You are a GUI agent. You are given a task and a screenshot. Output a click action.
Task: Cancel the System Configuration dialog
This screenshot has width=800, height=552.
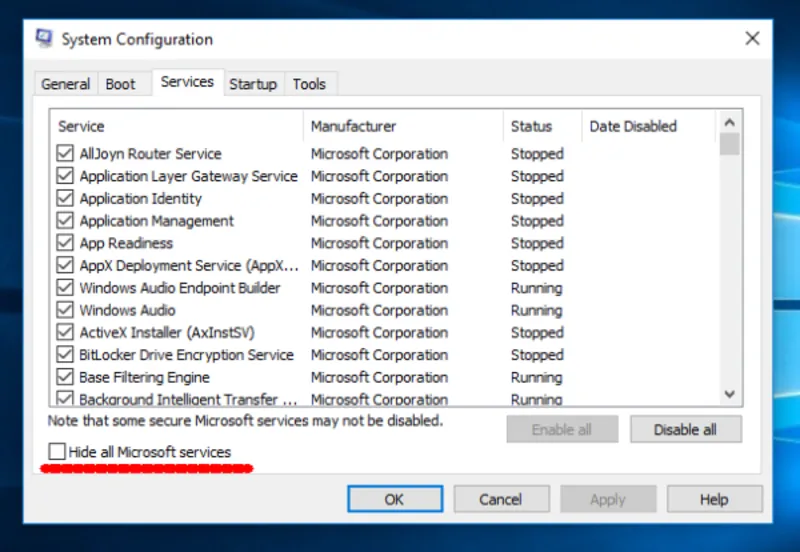[501, 499]
